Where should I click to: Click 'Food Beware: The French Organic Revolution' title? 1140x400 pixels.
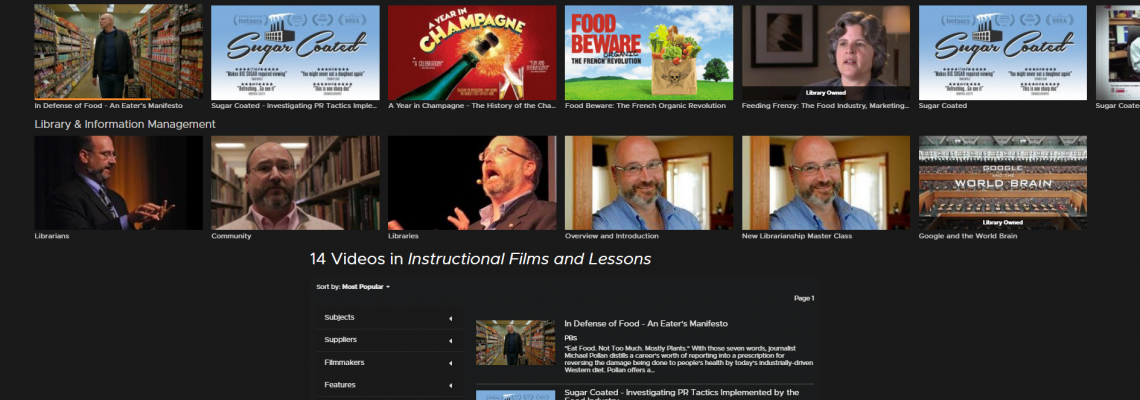pyautogui.click(x=645, y=105)
